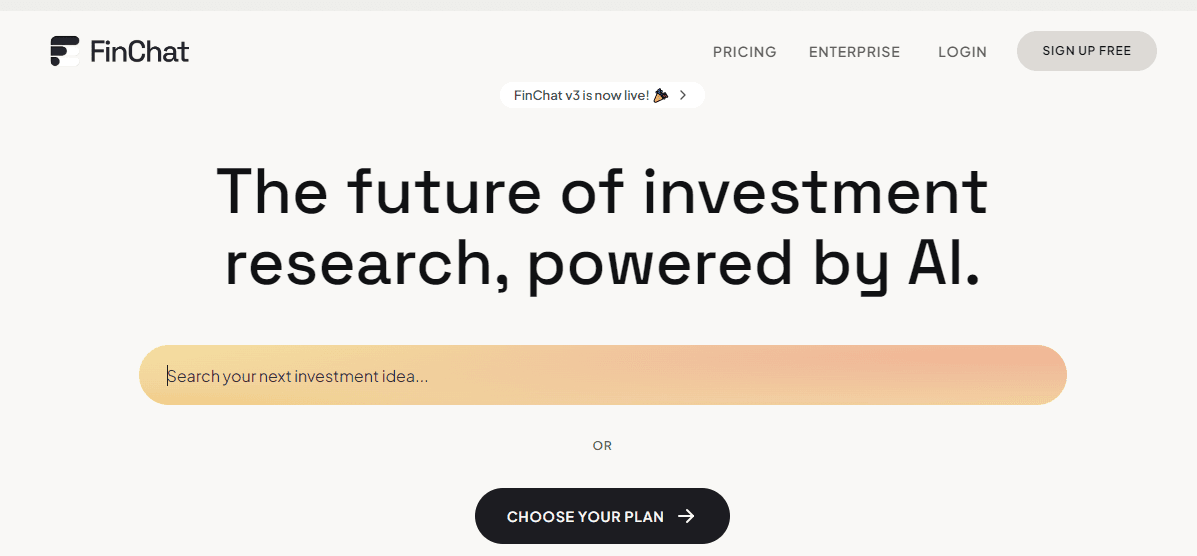
Task: Open the Pricing page
Action: pos(744,52)
